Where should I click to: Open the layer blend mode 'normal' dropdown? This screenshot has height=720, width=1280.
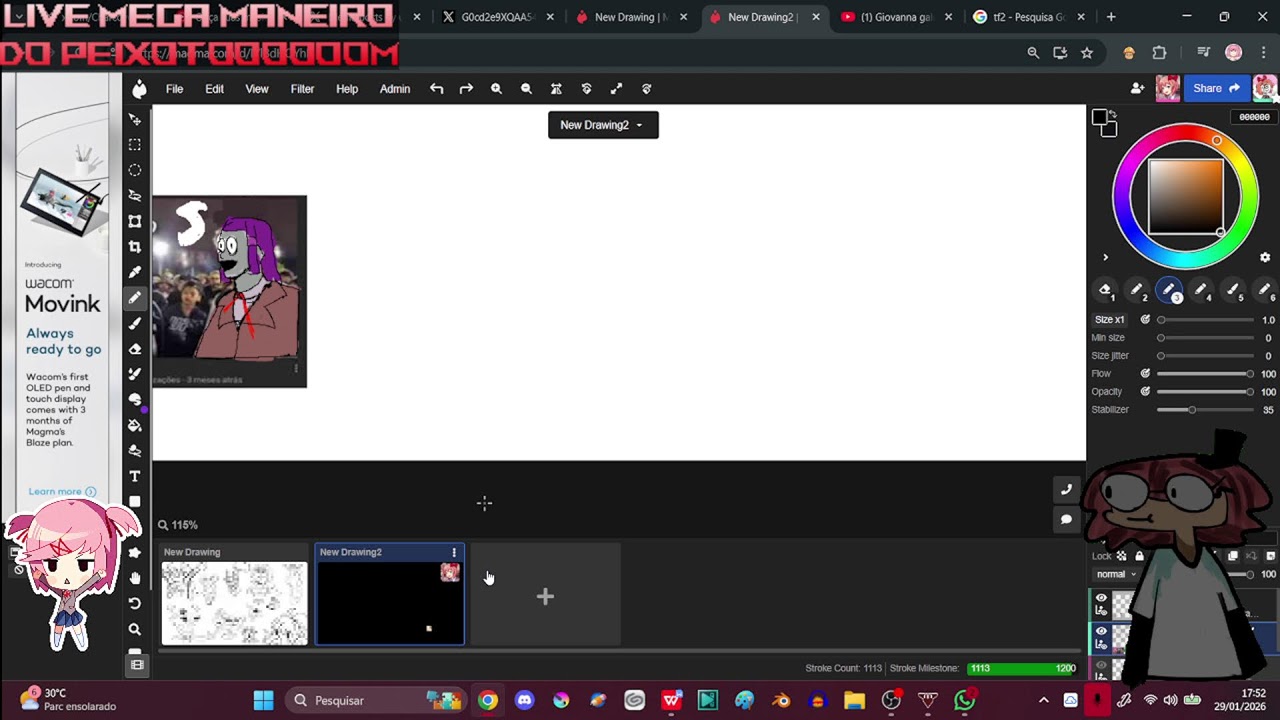pyautogui.click(x=1115, y=574)
